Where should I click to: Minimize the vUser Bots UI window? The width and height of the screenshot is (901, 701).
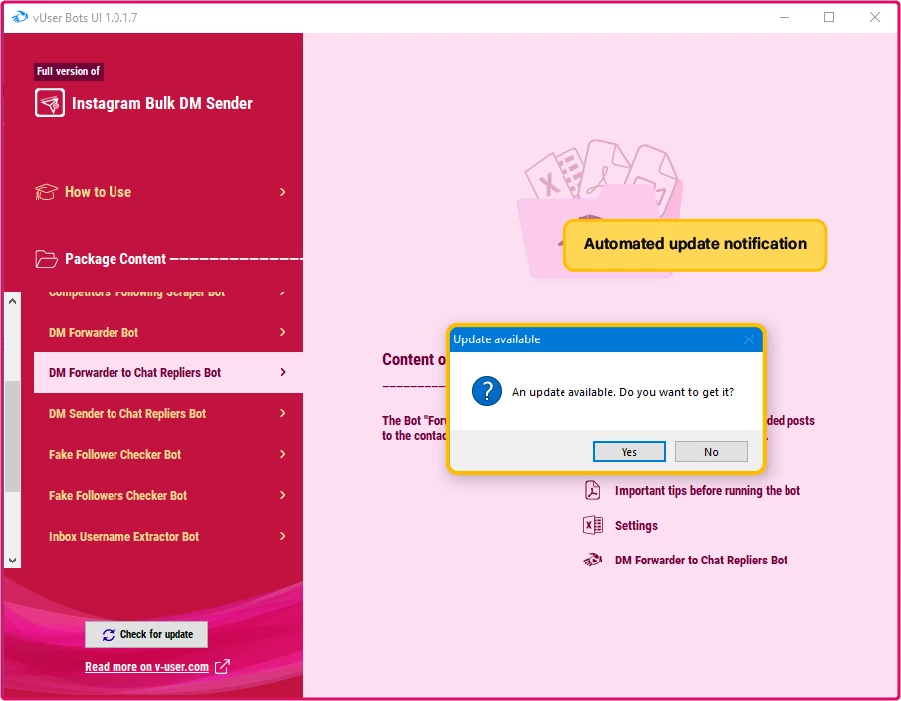pyautogui.click(x=784, y=17)
